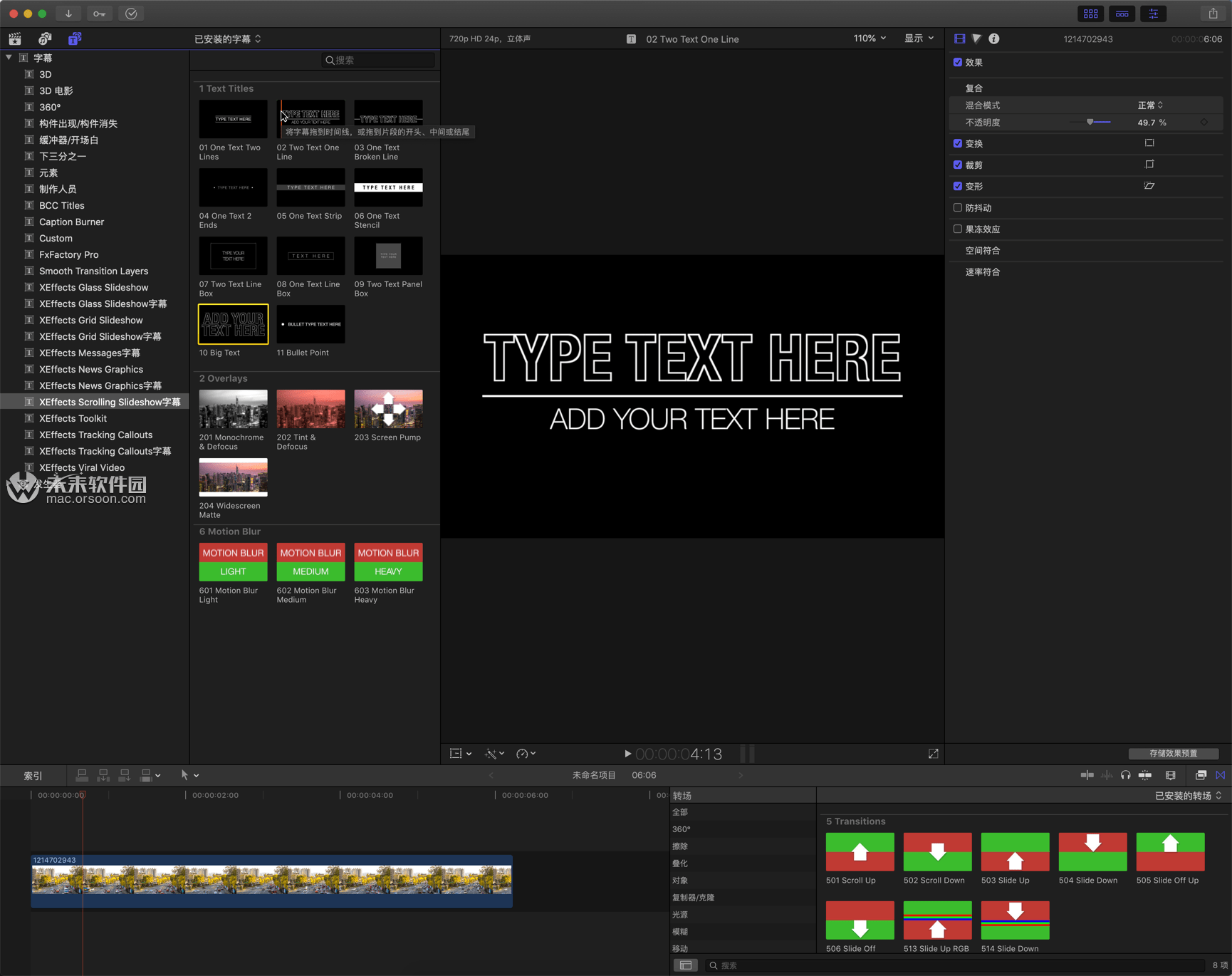Click the 存储效果预置 button
Viewport: 1232px width, 976px height.
(1173, 754)
